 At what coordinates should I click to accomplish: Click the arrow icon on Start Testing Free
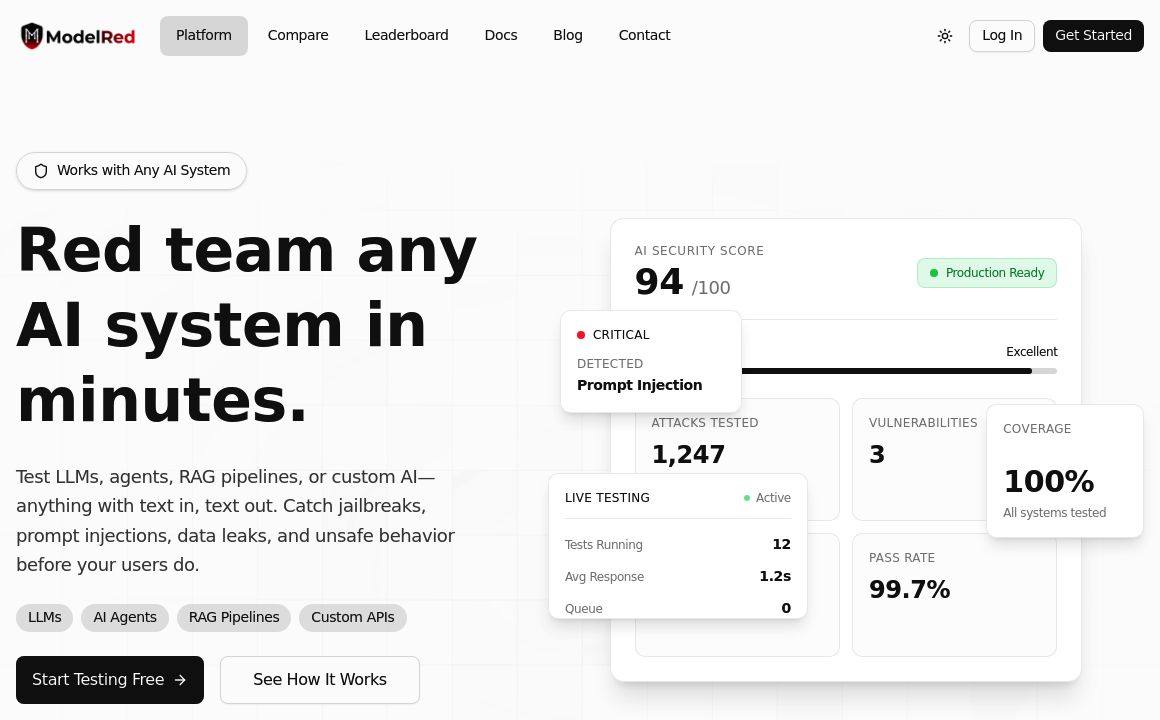pos(180,680)
